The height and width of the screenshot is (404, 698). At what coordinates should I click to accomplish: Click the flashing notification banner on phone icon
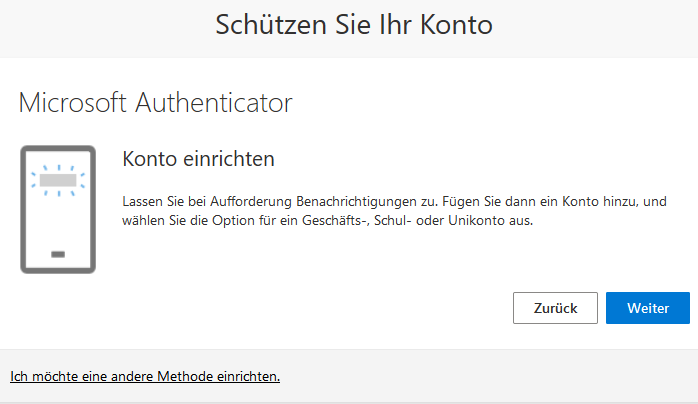point(58,180)
